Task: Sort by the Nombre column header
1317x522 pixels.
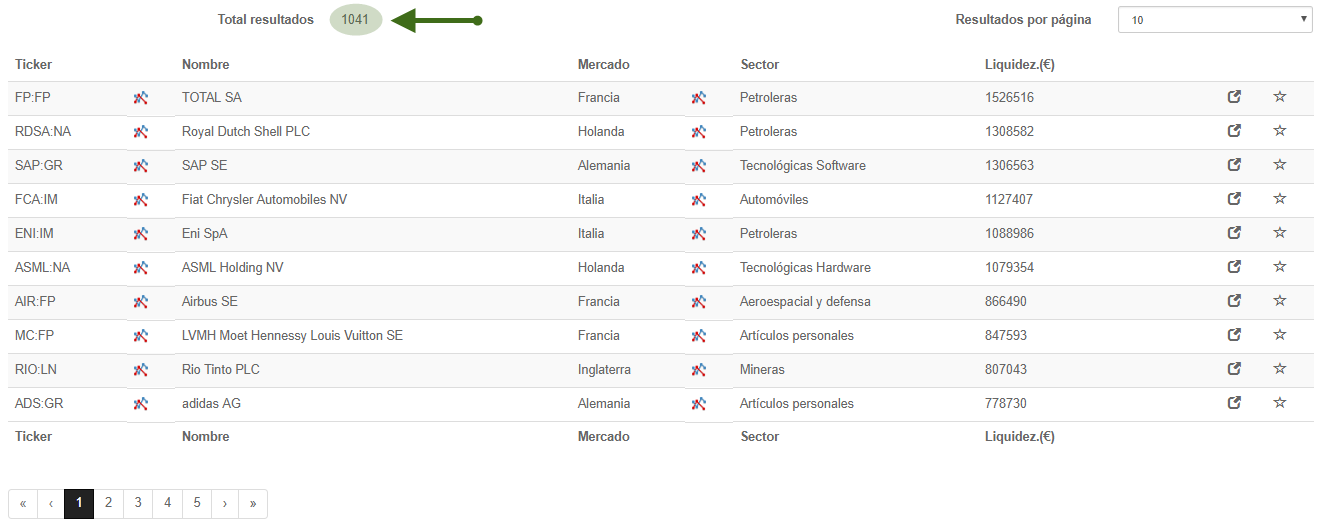Action: tap(206, 64)
